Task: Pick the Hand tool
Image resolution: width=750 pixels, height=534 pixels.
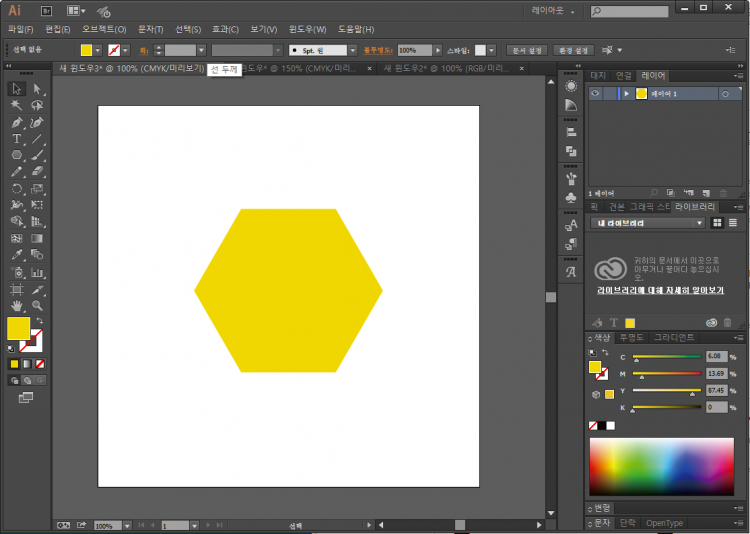Action: (17, 305)
